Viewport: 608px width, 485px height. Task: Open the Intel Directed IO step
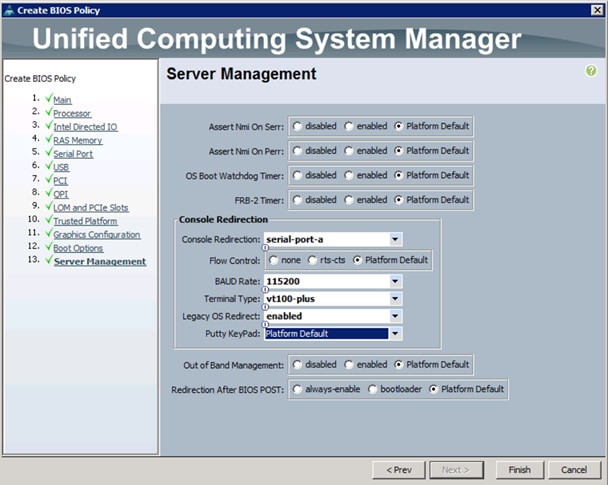tap(85, 127)
